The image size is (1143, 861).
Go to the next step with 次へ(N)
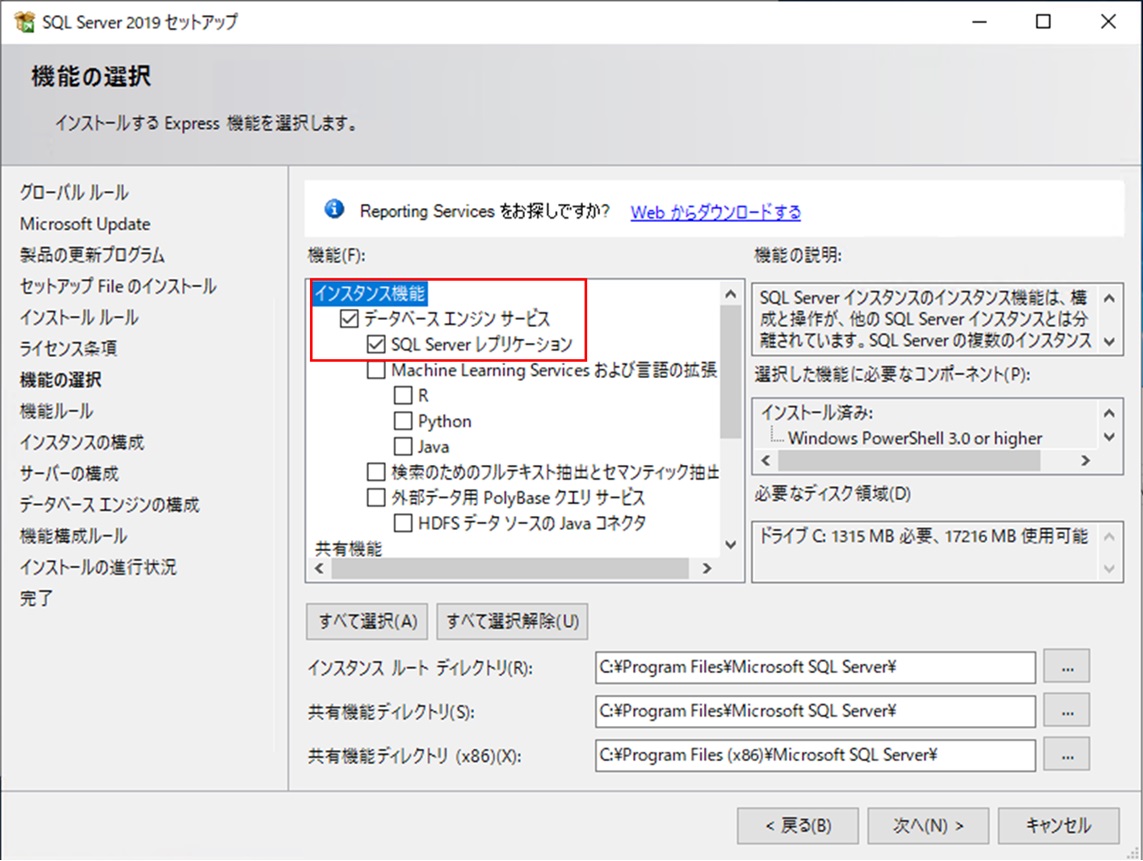tap(928, 825)
